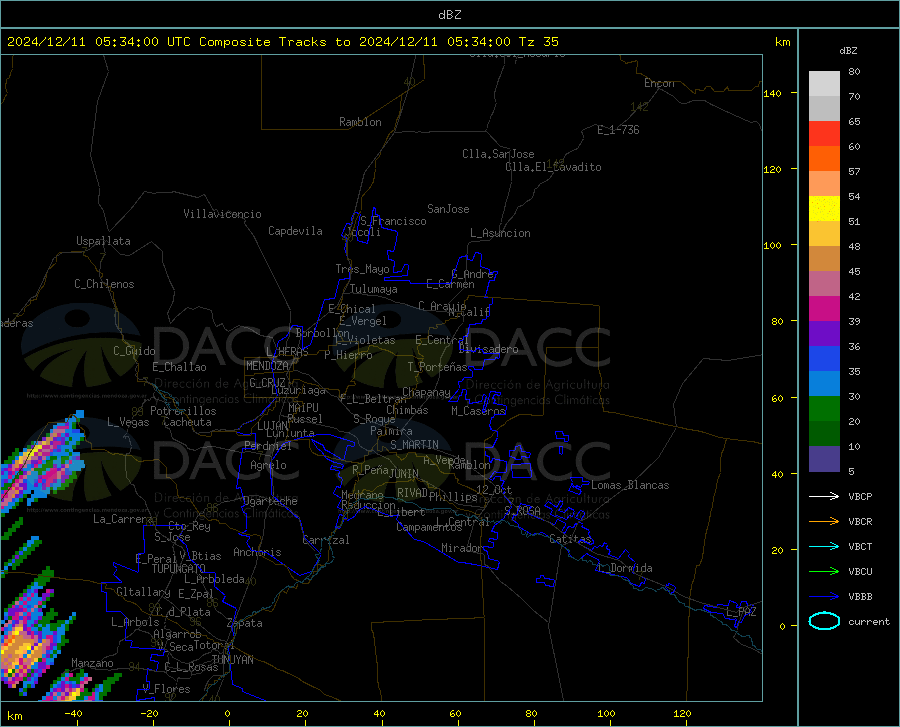Viewport: 900px width, 727px height.
Task: Click the Ramblon label near top
Action: [x=360, y=122]
